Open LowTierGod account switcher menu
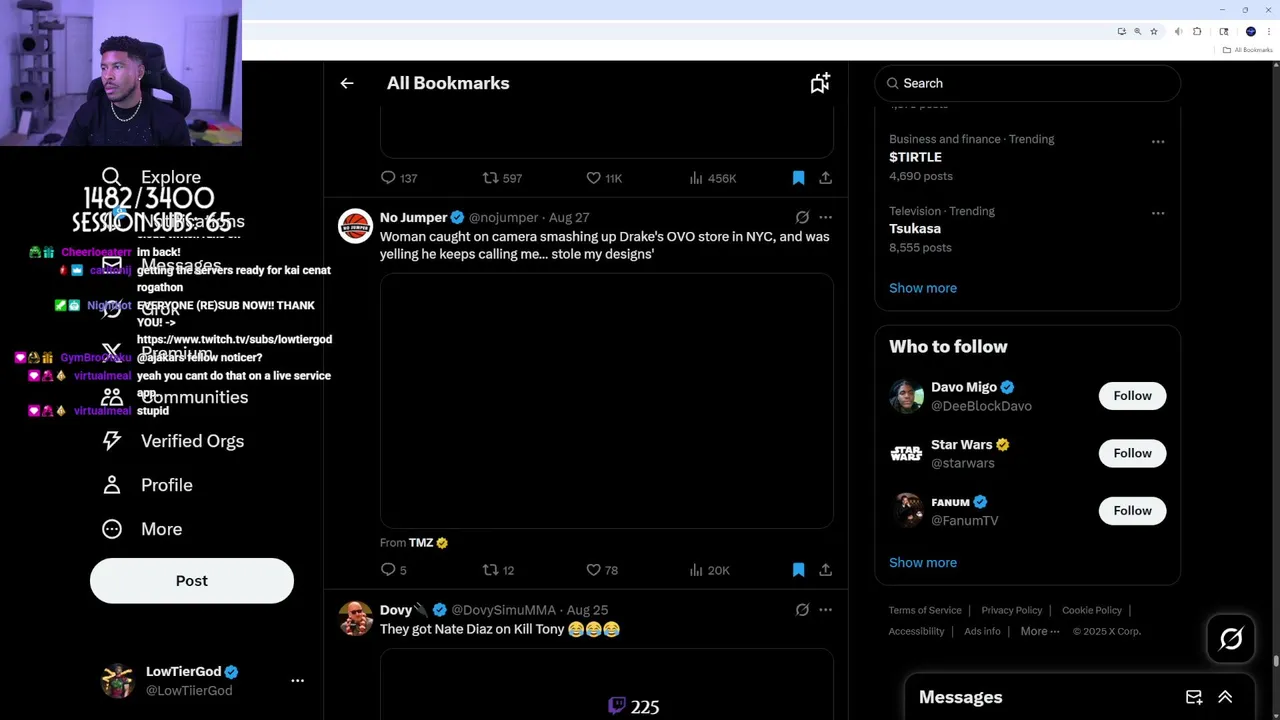The height and width of the screenshot is (720, 1280). [x=297, y=680]
